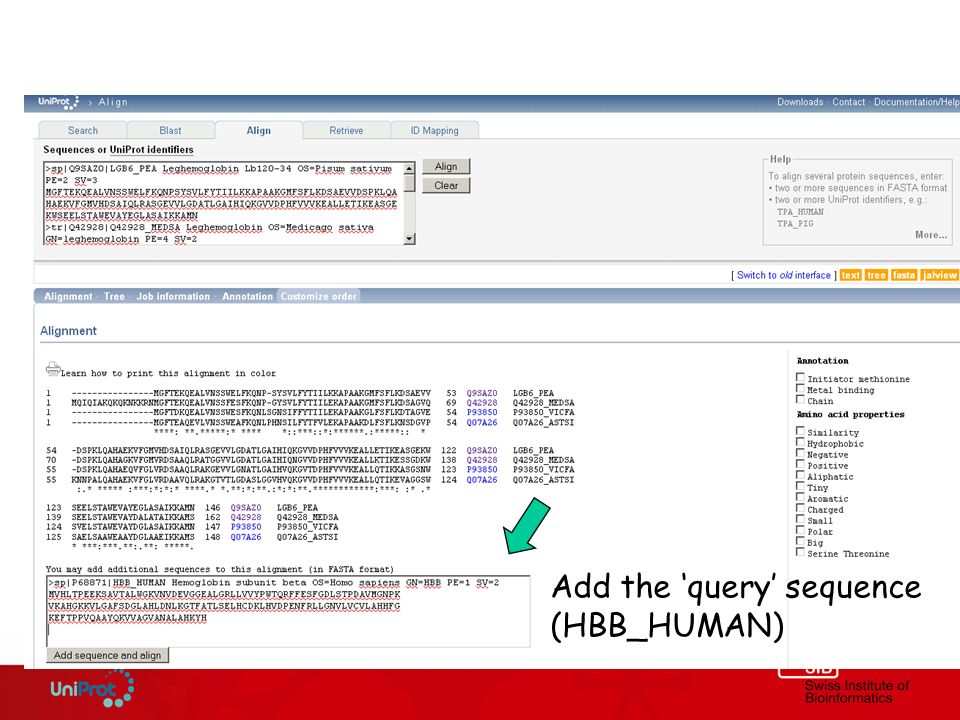Image resolution: width=960 pixels, height=720 pixels.
Task: Check the Polar property checkbox
Action: 800,530
